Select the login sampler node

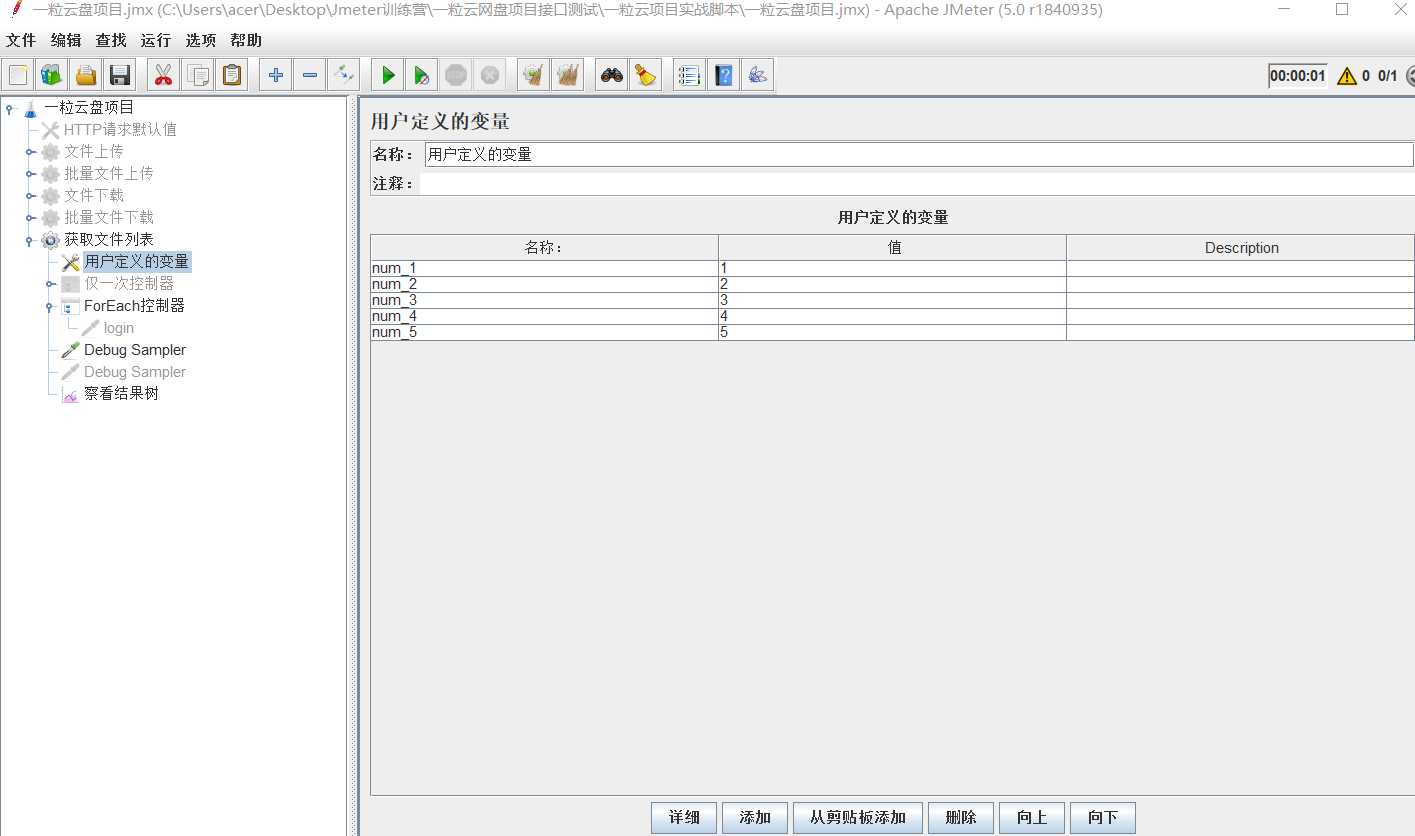click(x=118, y=328)
